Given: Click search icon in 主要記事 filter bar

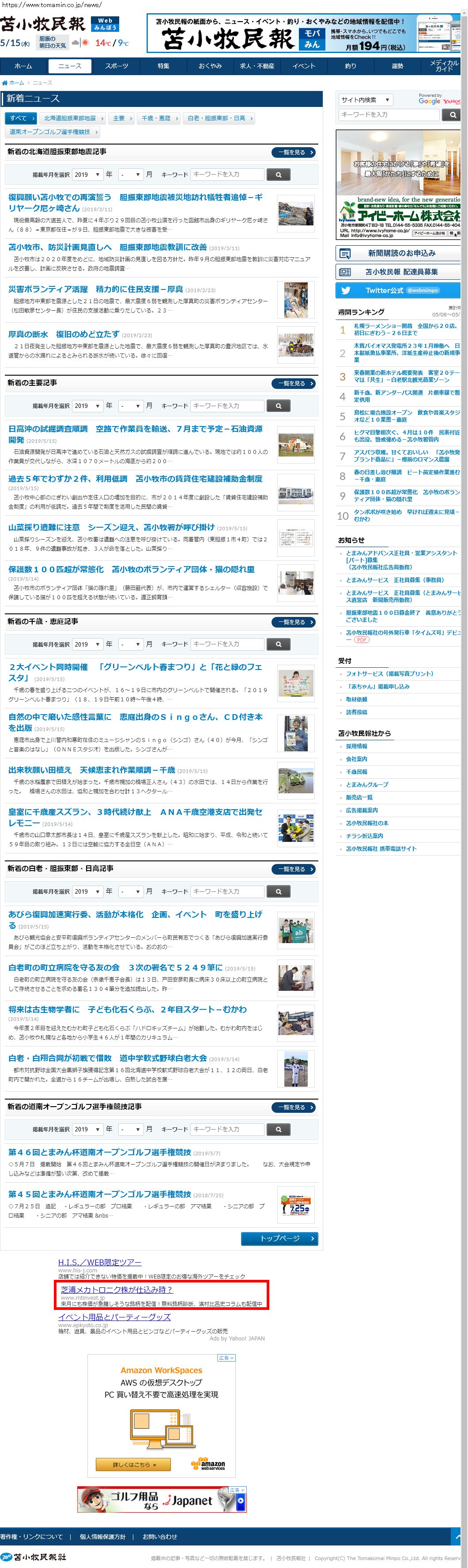Looking at the screenshot, I should click(x=278, y=406).
